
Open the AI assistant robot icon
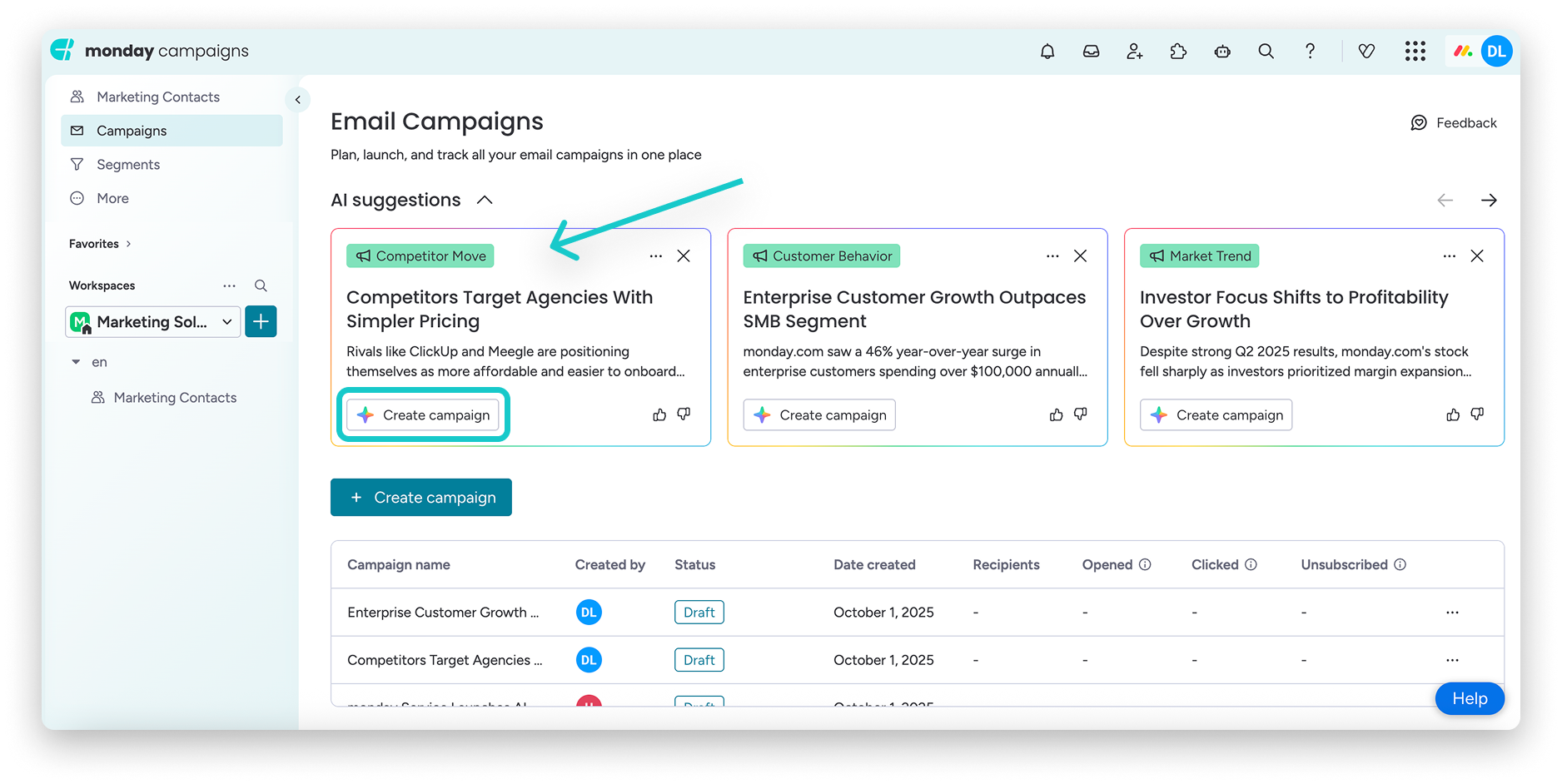pyautogui.click(x=1222, y=52)
